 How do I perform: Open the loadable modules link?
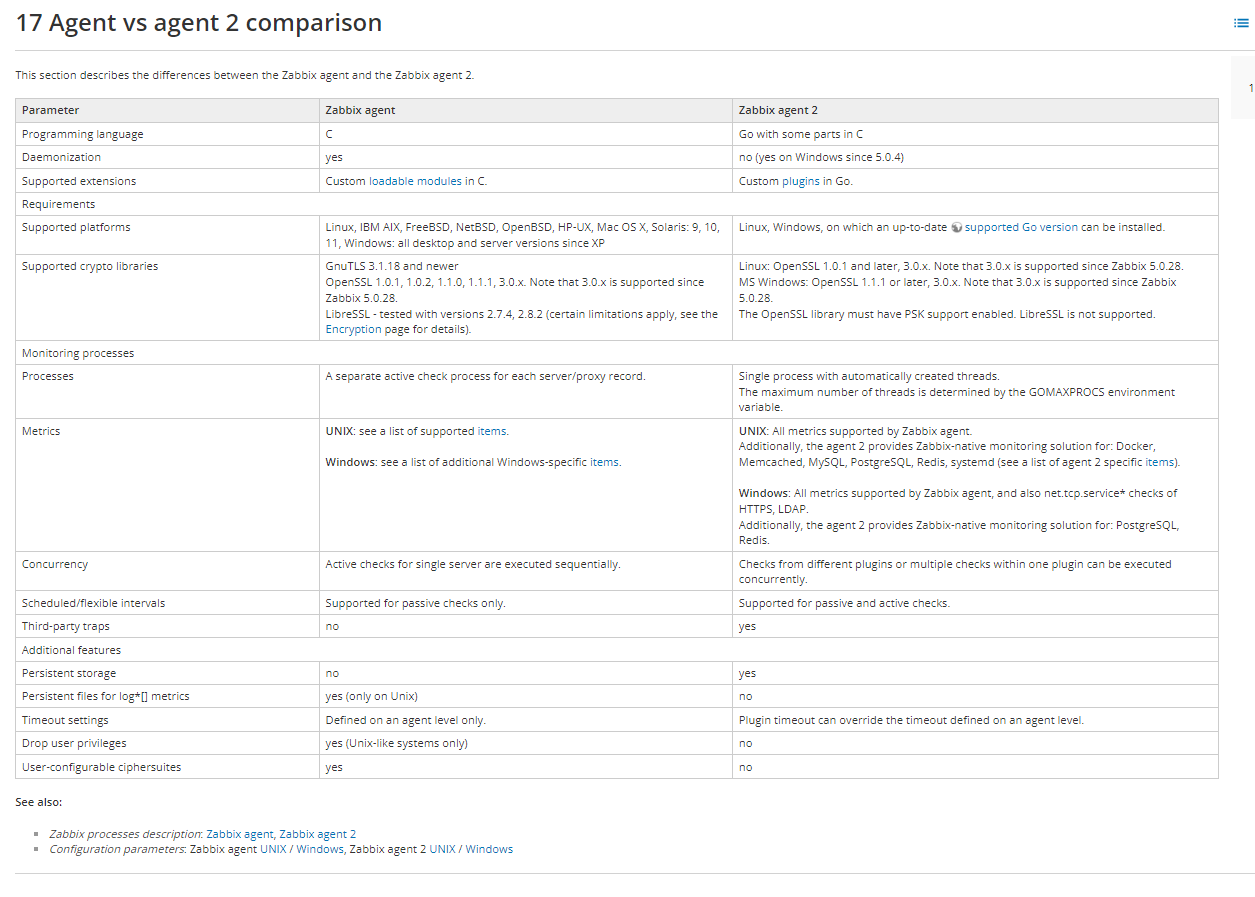[x=415, y=181]
